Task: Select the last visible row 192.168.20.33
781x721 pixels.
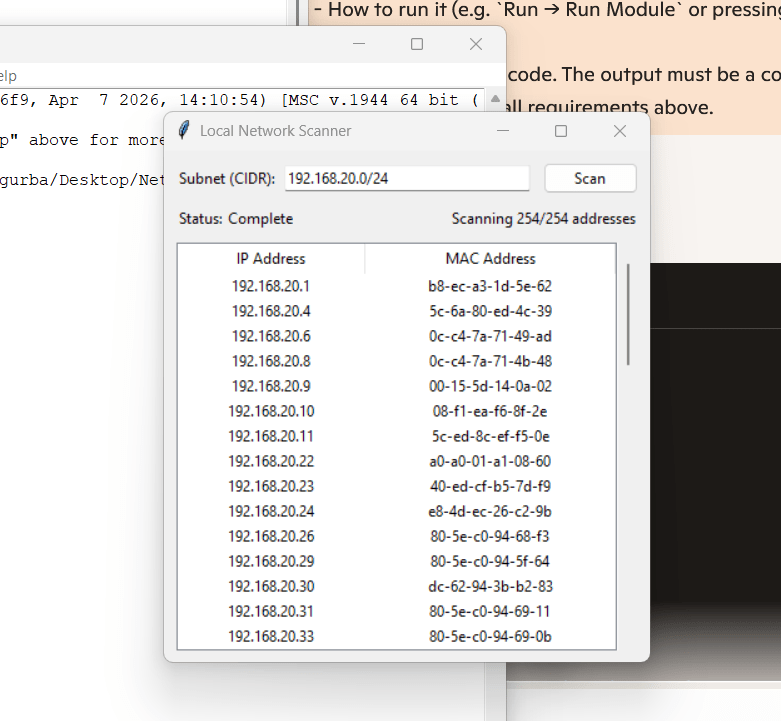Action: [x=271, y=636]
